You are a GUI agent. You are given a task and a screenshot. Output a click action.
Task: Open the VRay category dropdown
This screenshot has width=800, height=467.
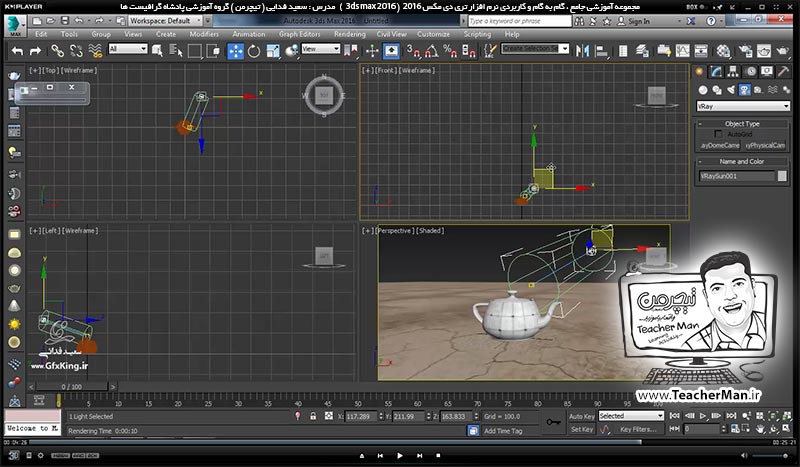click(743, 106)
